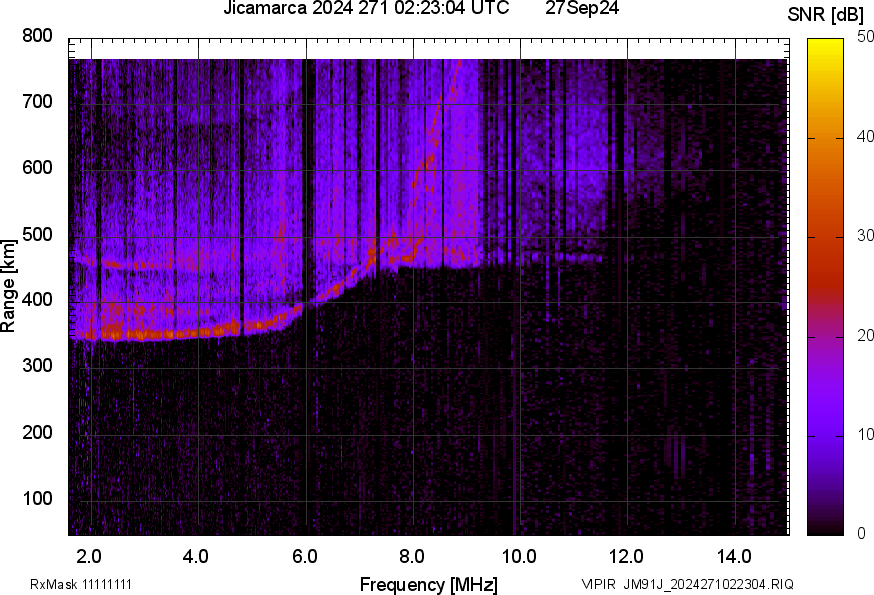Click the black bottom of the SNR colorbar

pyautogui.click(x=824, y=527)
